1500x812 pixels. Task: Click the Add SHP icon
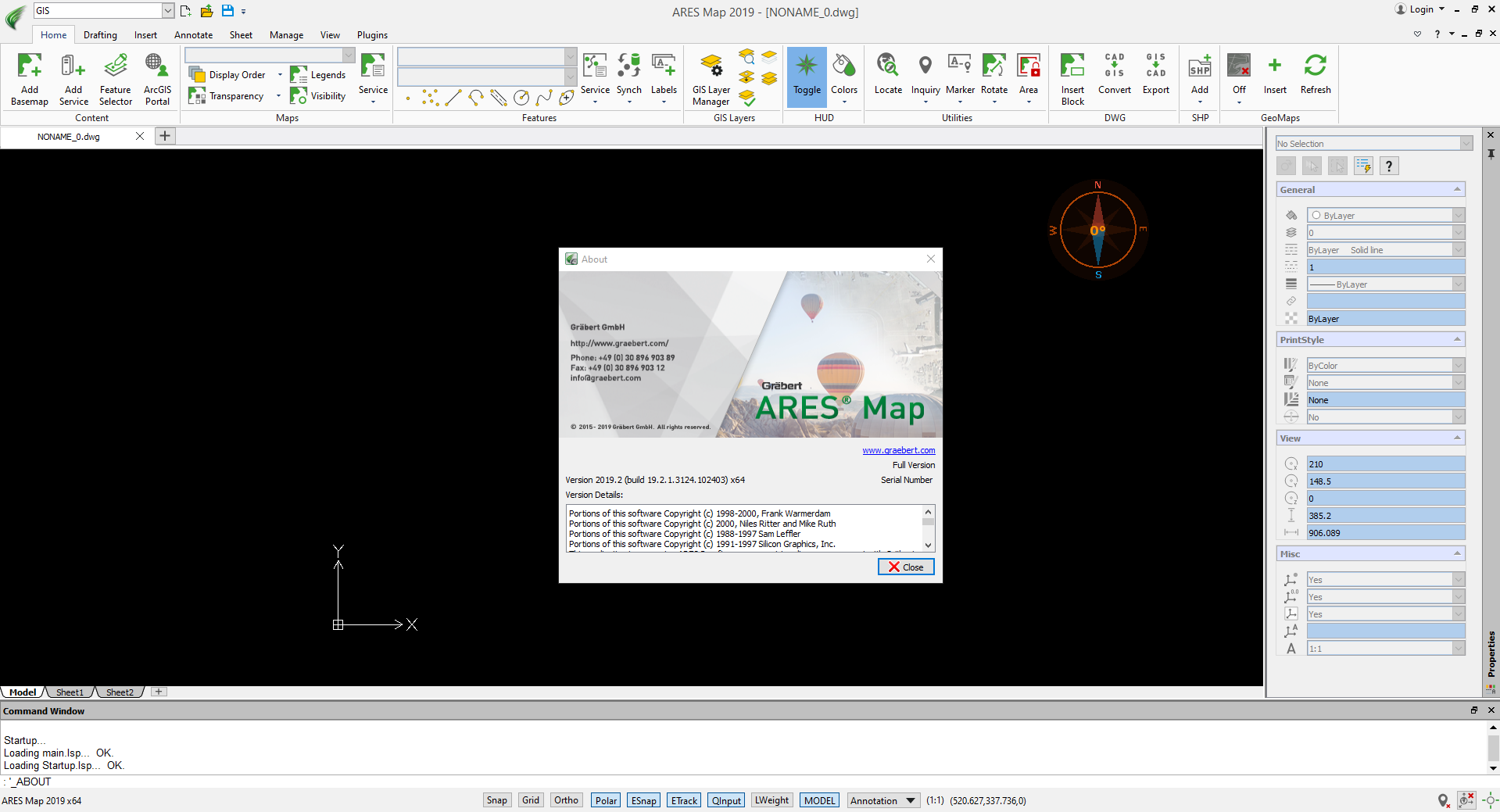pyautogui.click(x=1199, y=66)
